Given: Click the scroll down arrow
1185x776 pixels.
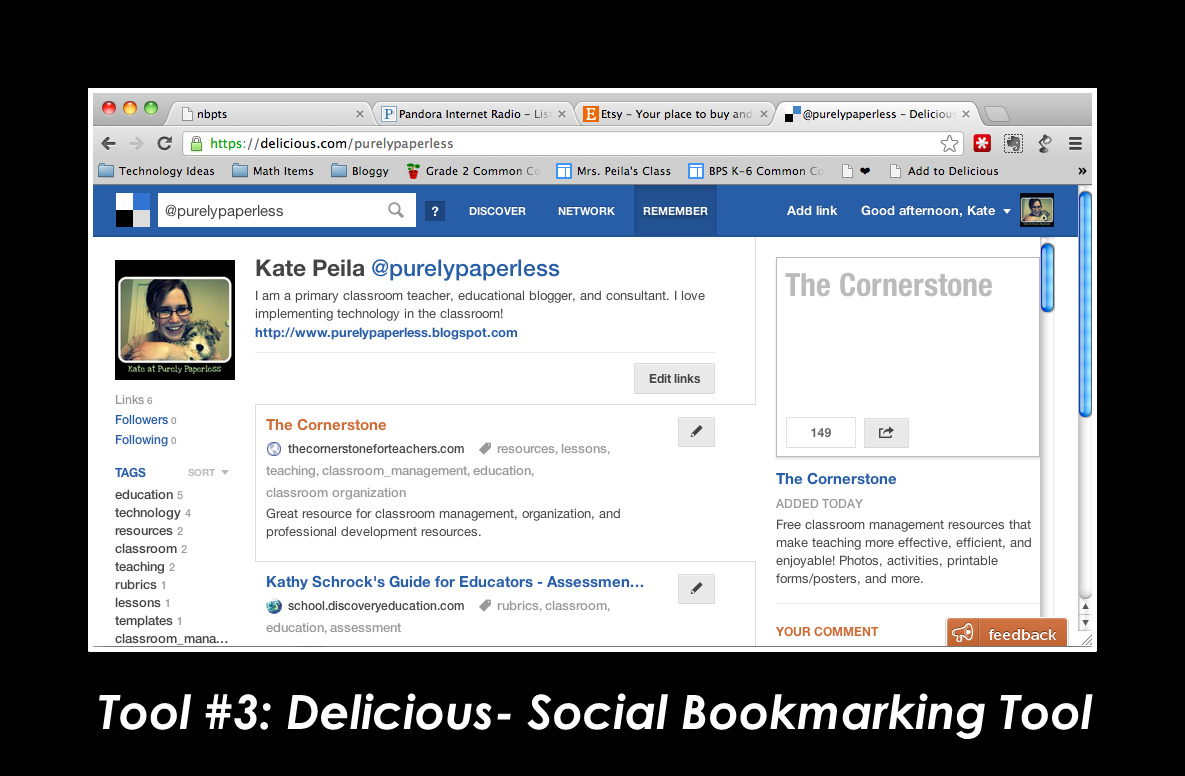Looking at the screenshot, I should (x=1085, y=623).
